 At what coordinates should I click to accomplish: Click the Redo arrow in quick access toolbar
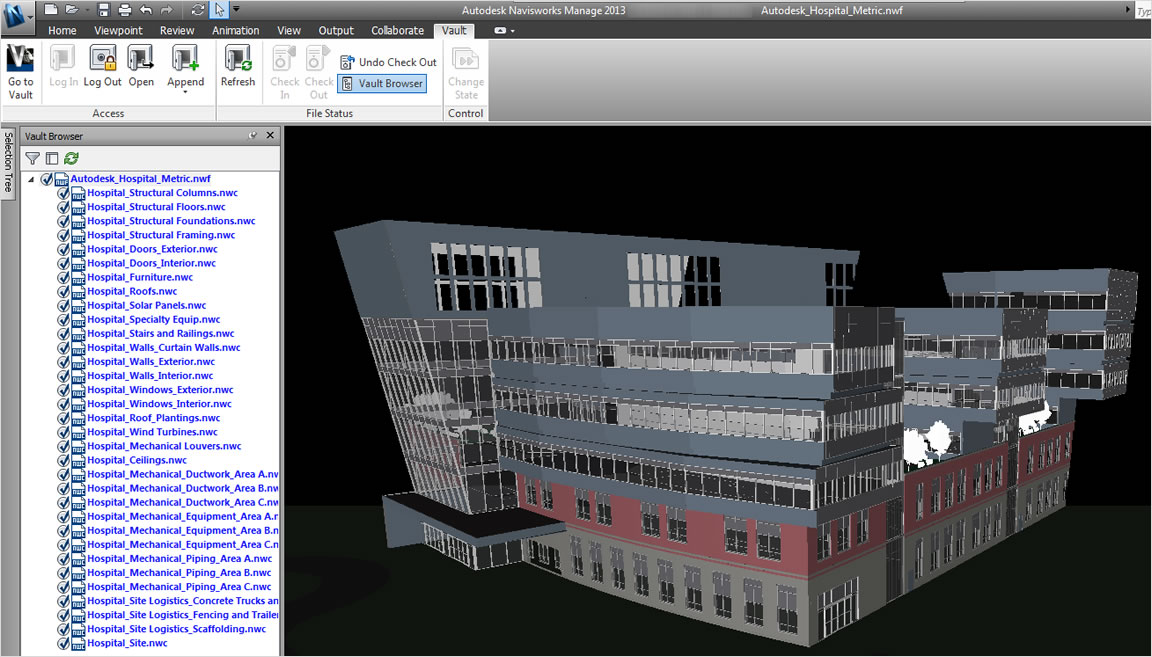point(167,10)
